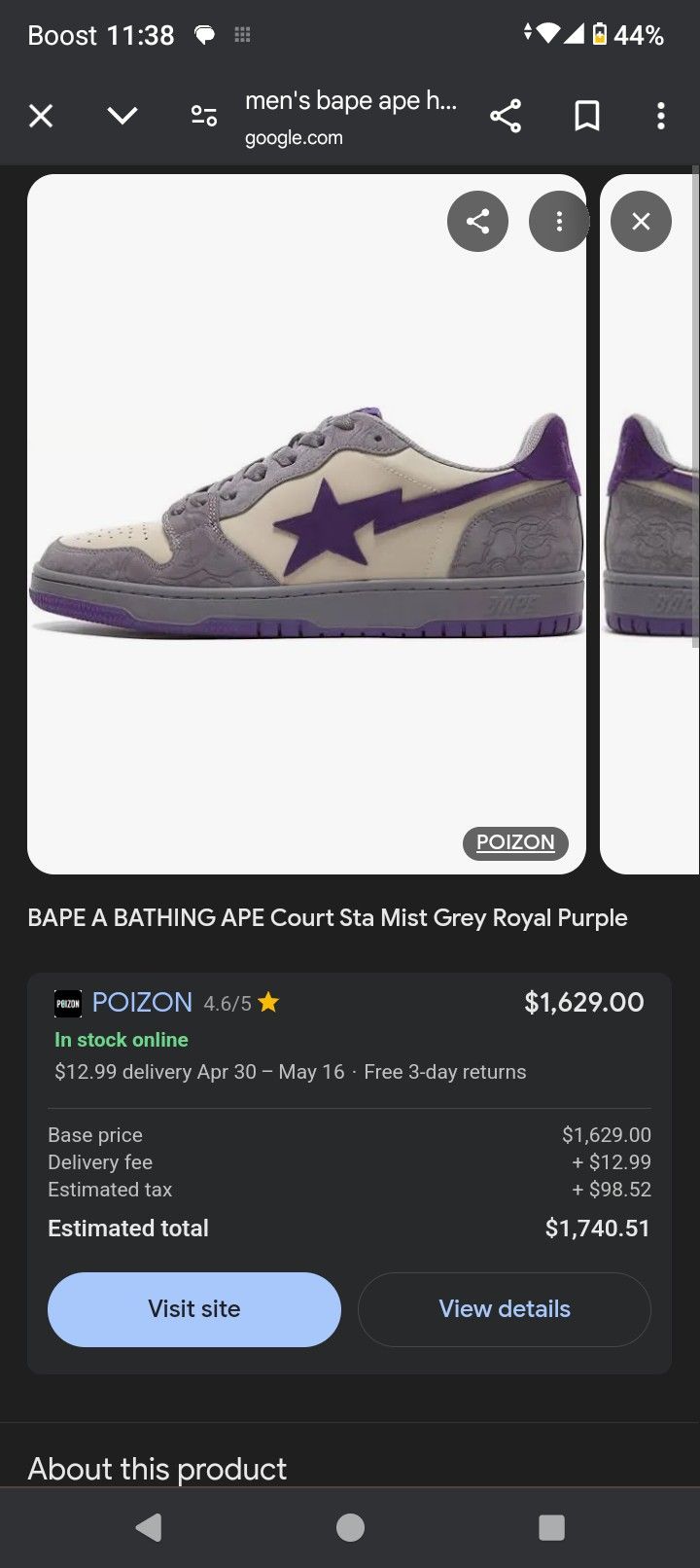The image size is (700, 1568).
Task: Tap the page URL title bar
Action: click(x=350, y=117)
